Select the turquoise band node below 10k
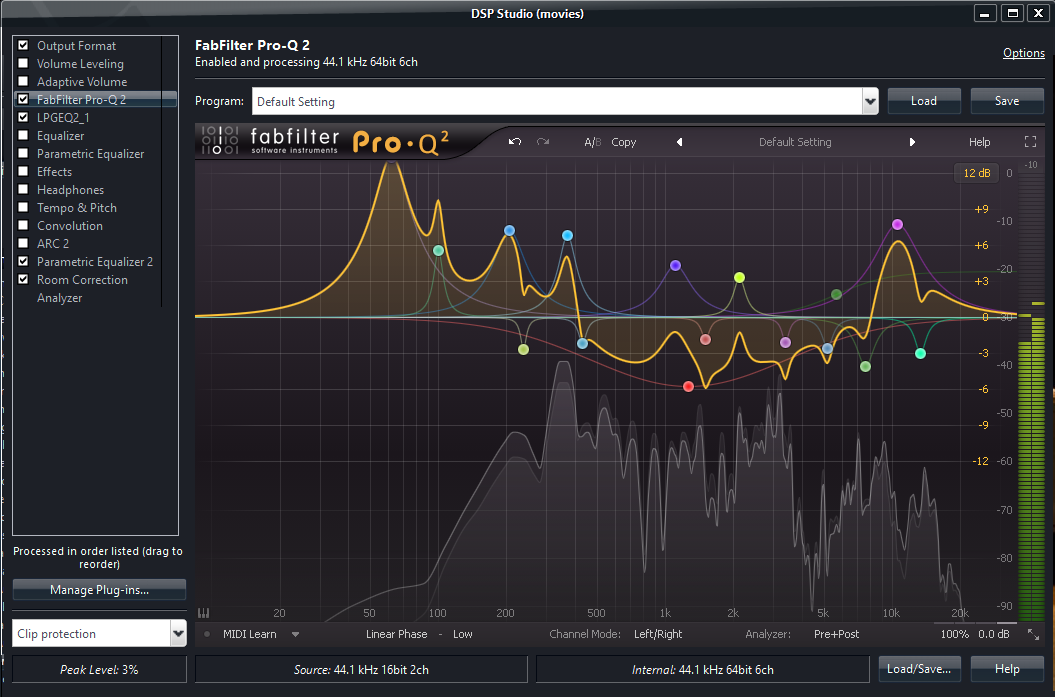 pos(920,353)
